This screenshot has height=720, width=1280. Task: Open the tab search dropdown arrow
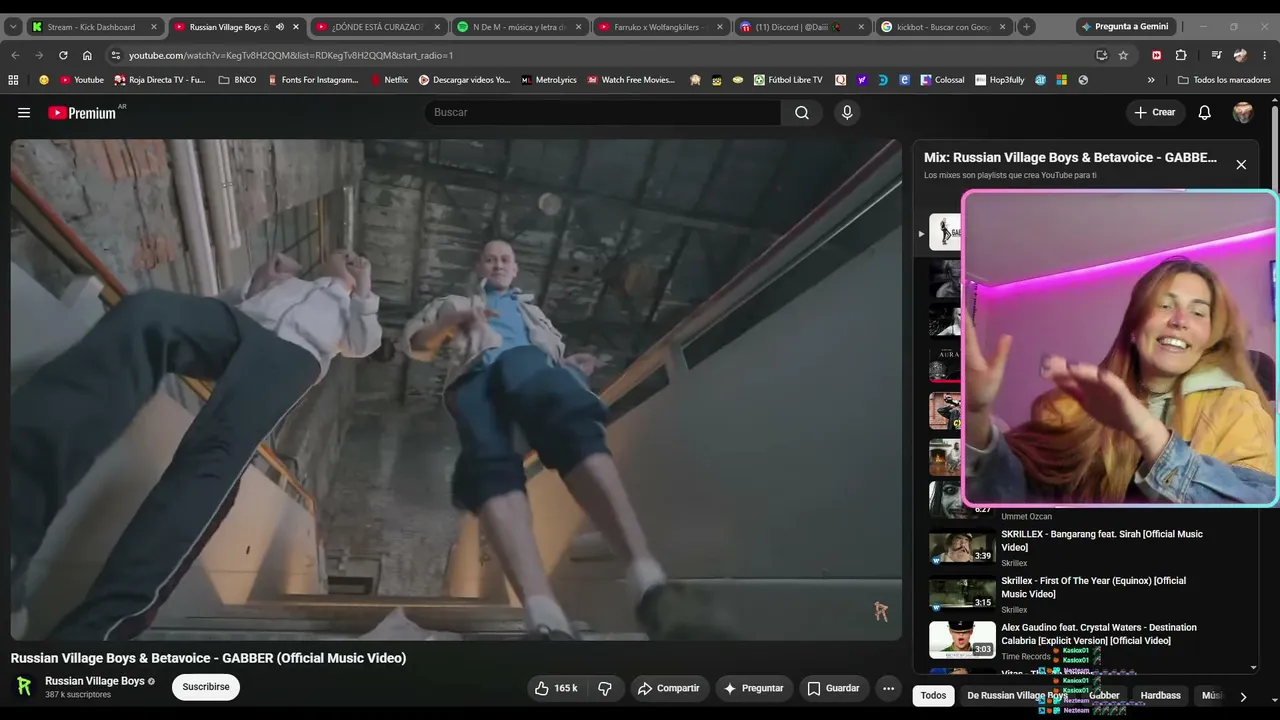(13, 27)
